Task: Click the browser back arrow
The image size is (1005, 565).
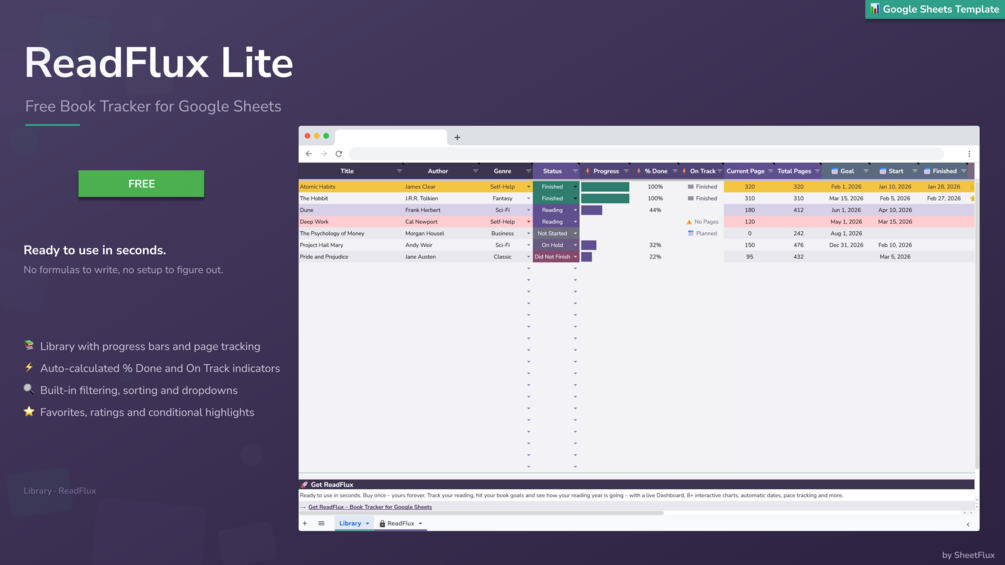Action: (x=309, y=154)
